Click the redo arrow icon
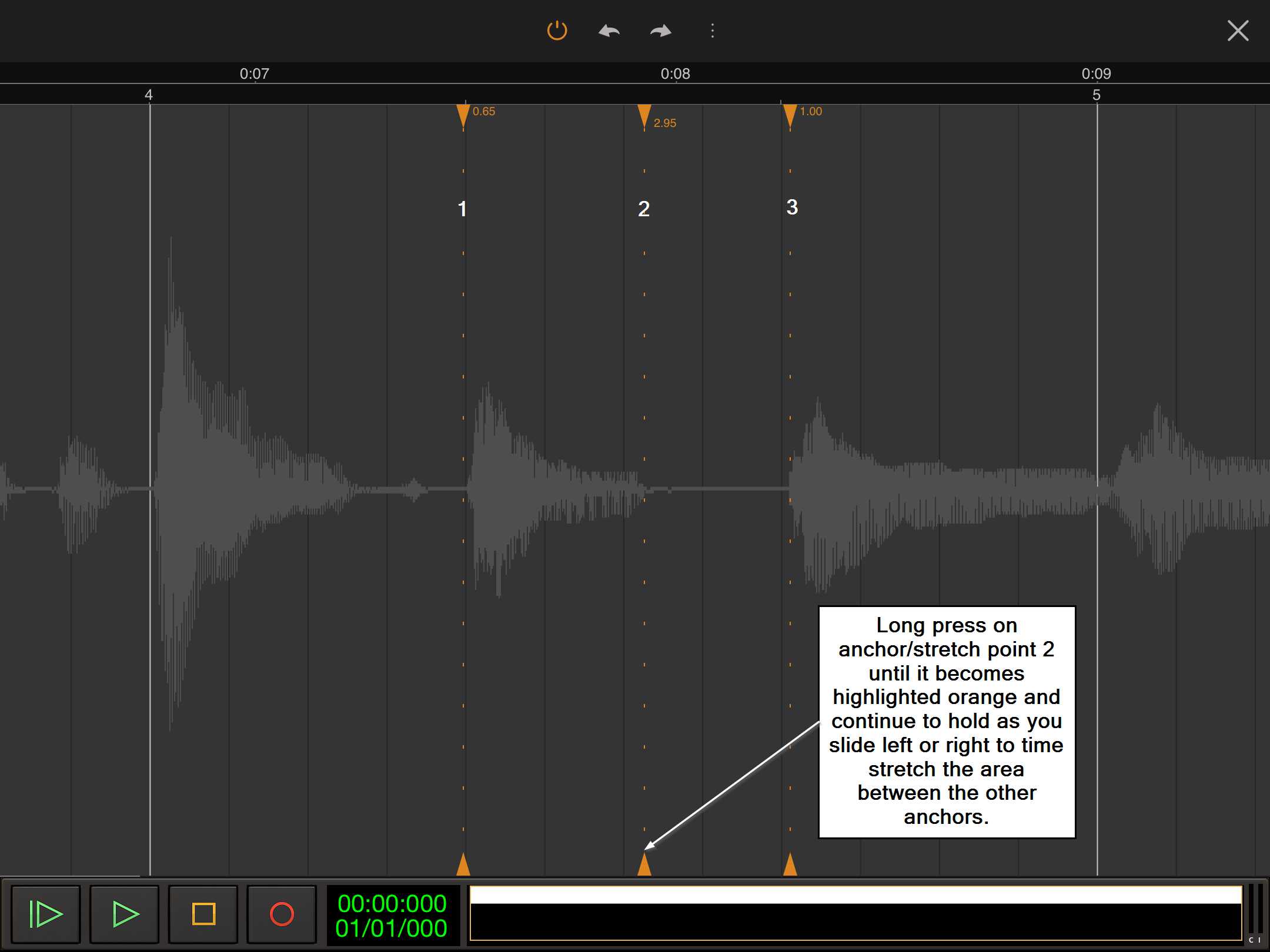The width and height of the screenshot is (1270, 952). point(661,31)
